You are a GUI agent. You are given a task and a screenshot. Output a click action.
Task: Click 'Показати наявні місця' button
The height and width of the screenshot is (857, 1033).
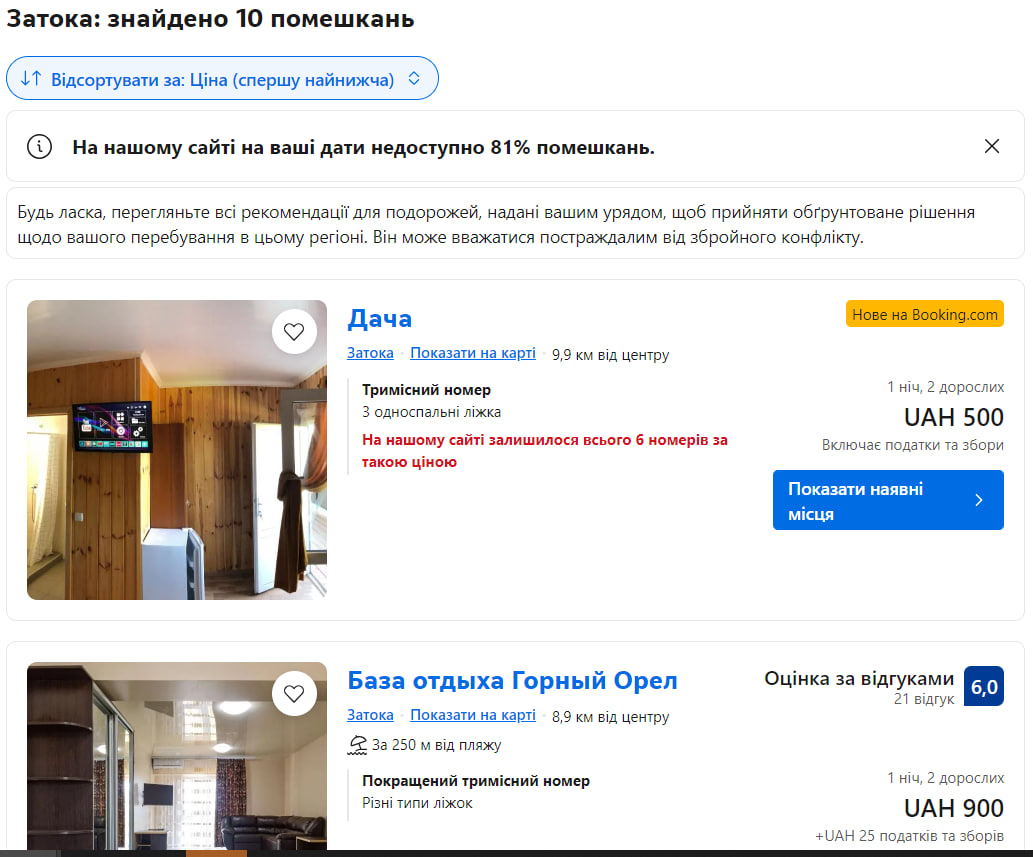point(888,500)
